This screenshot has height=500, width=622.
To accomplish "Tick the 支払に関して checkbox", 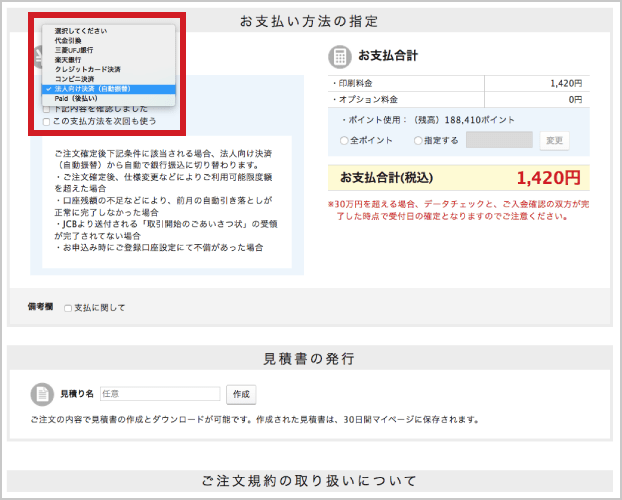I will point(67,308).
